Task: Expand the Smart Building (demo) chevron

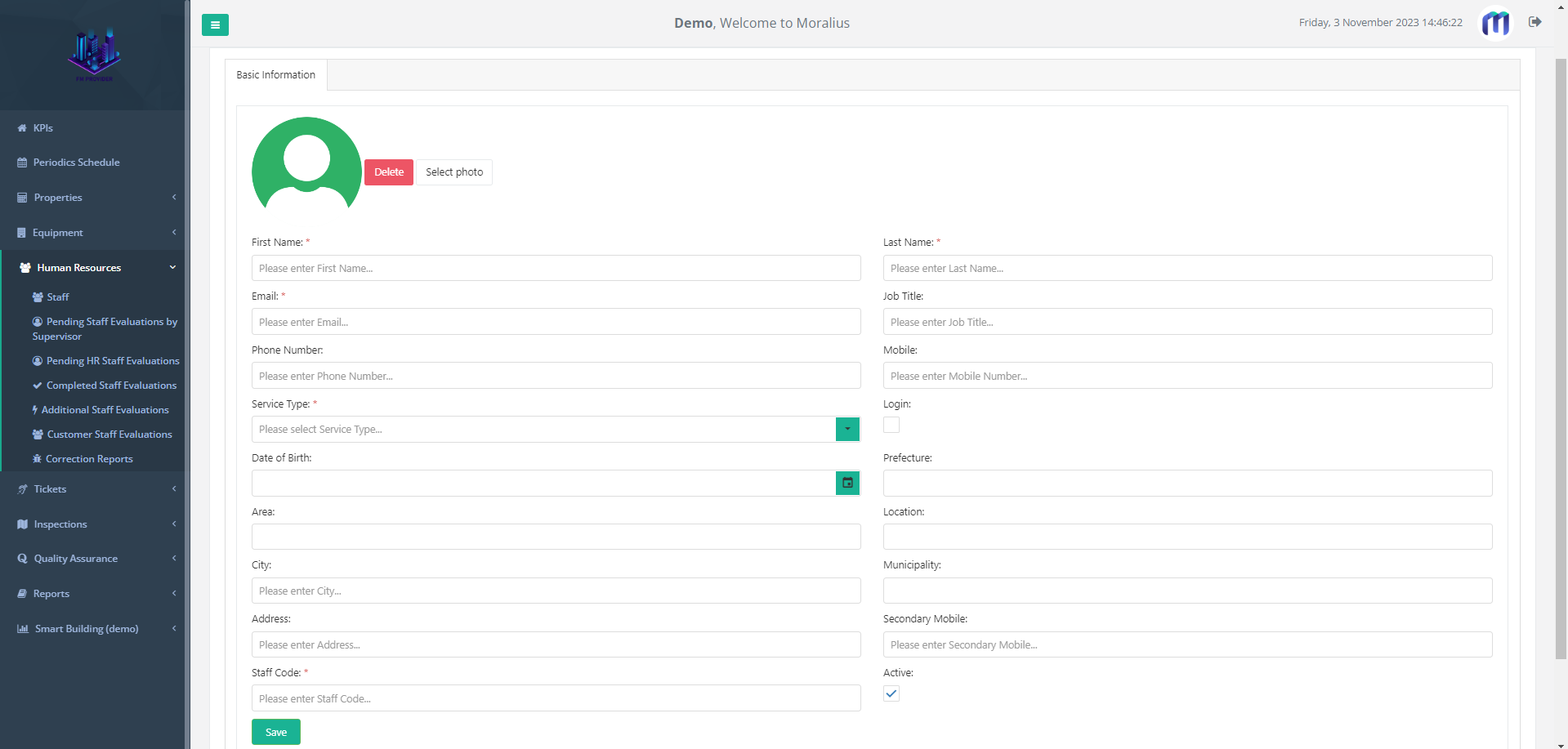Action: pyautogui.click(x=174, y=628)
